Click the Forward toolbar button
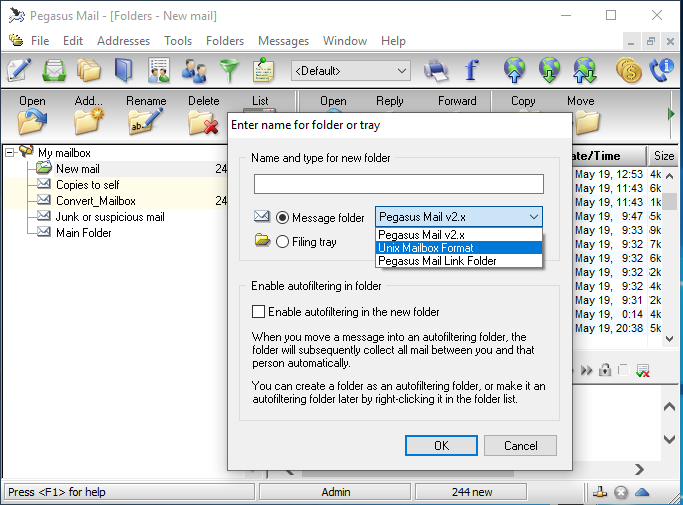 [x=457, y=101]
